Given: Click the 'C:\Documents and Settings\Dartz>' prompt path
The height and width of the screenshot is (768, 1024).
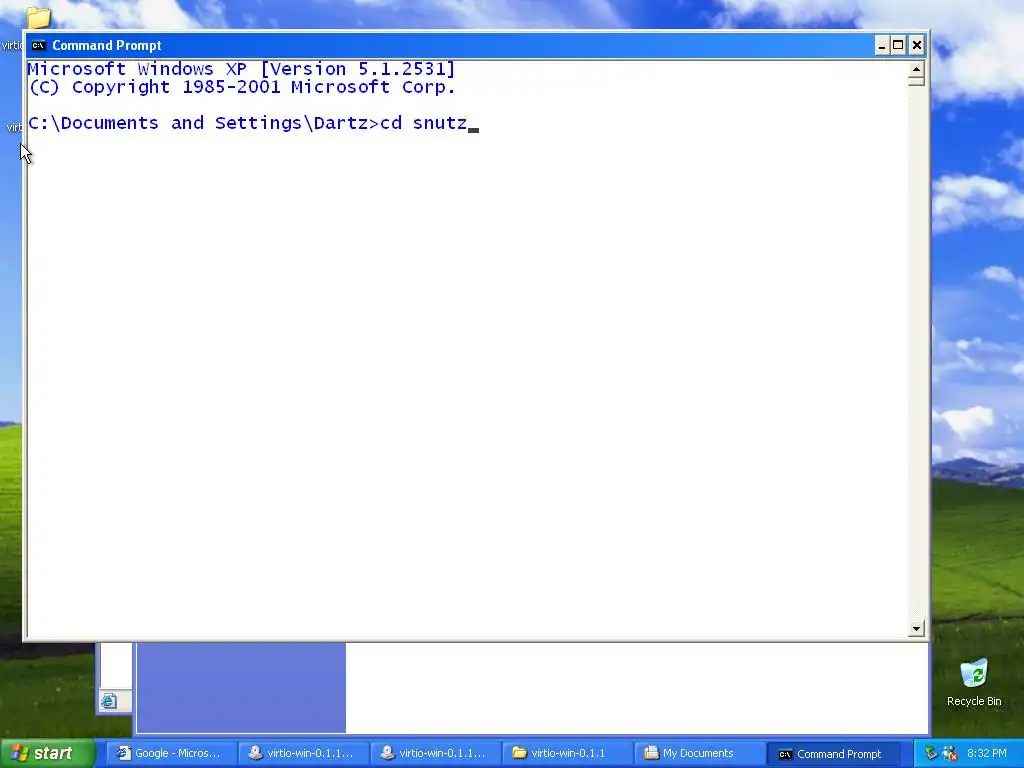Looking at the screenshot, I should click(203, 123).
